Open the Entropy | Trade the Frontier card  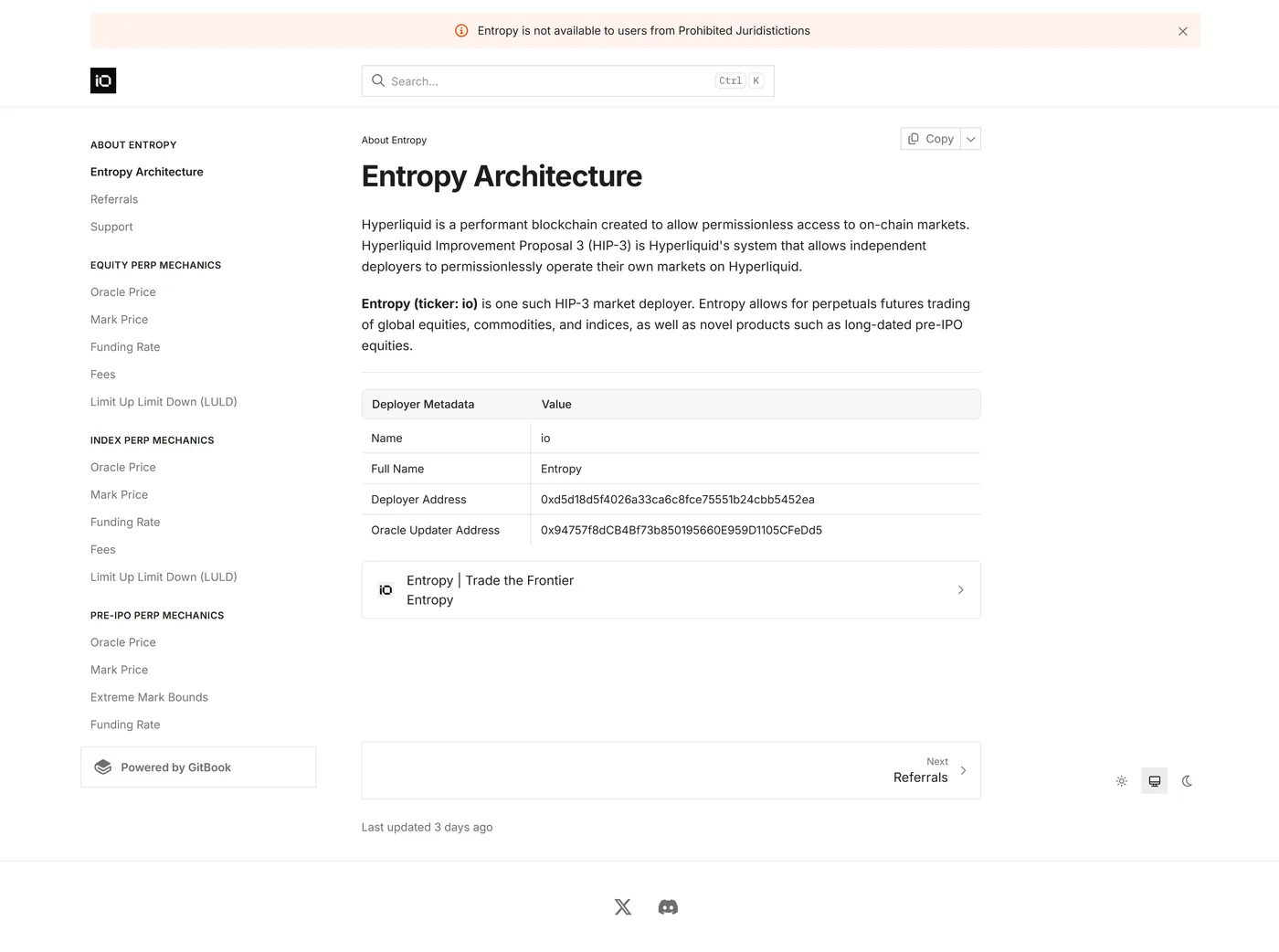(671, 590)
